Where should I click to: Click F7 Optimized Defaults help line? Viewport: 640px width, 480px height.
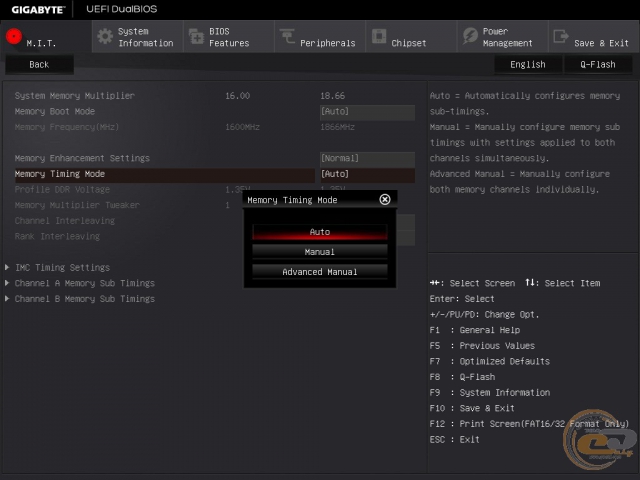490,361
